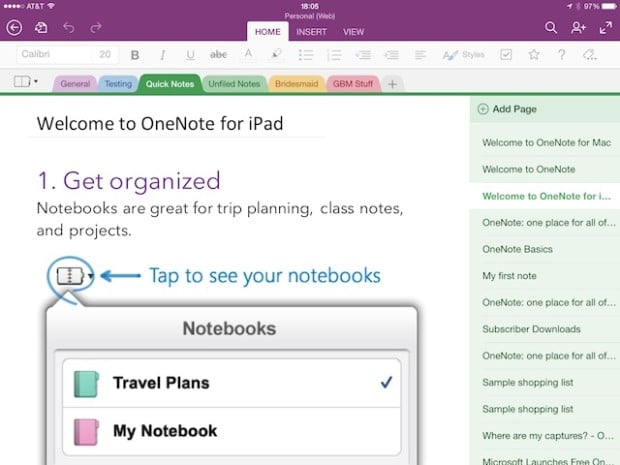The image size is (620, 465).
Task: Toggle italic formatting
Action: 163,55
